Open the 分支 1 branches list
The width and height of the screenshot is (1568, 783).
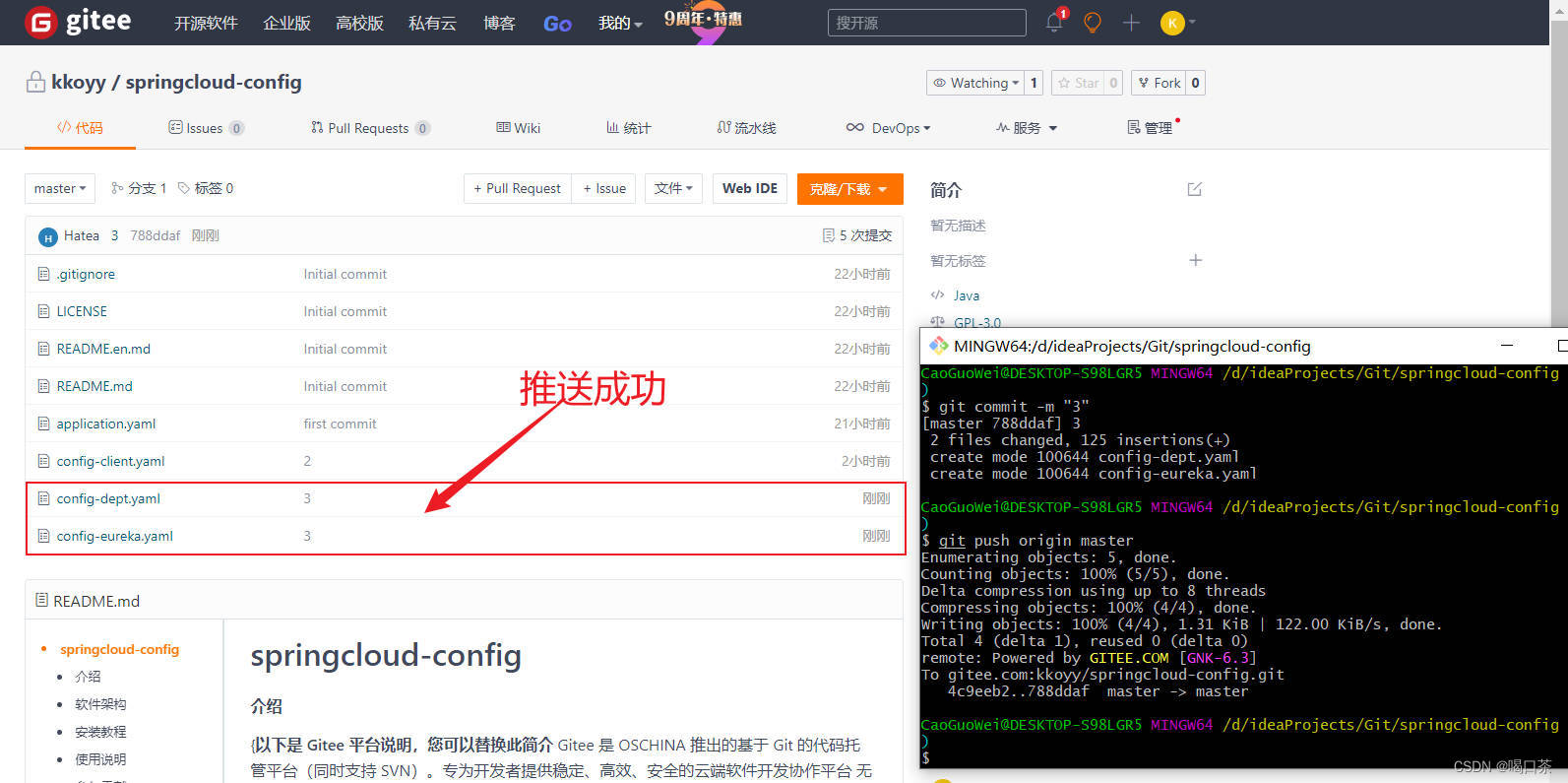tap(139, 188)
